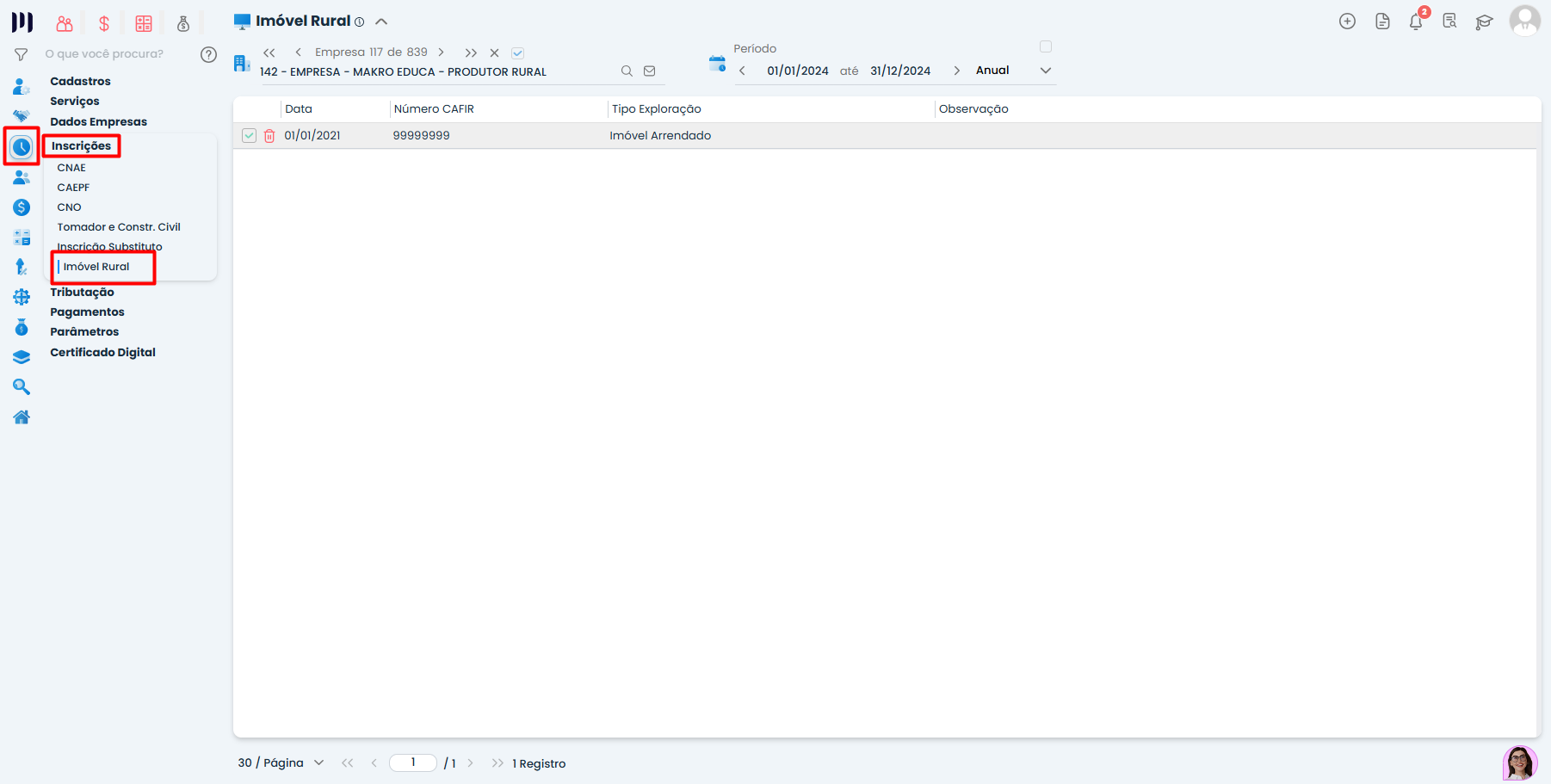
Task: Open the Anual period dropdown
Action: [x=1013, y=71]
